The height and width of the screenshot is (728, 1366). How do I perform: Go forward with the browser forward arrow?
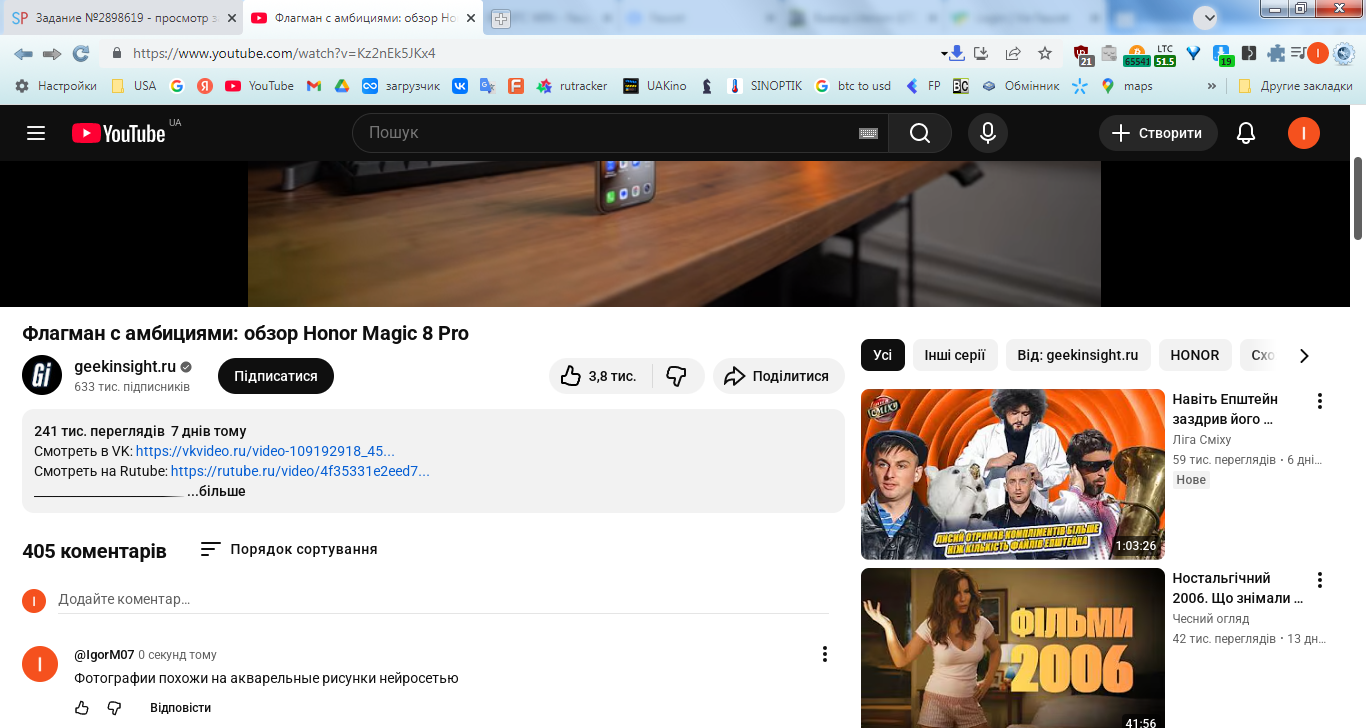[52, 53]
